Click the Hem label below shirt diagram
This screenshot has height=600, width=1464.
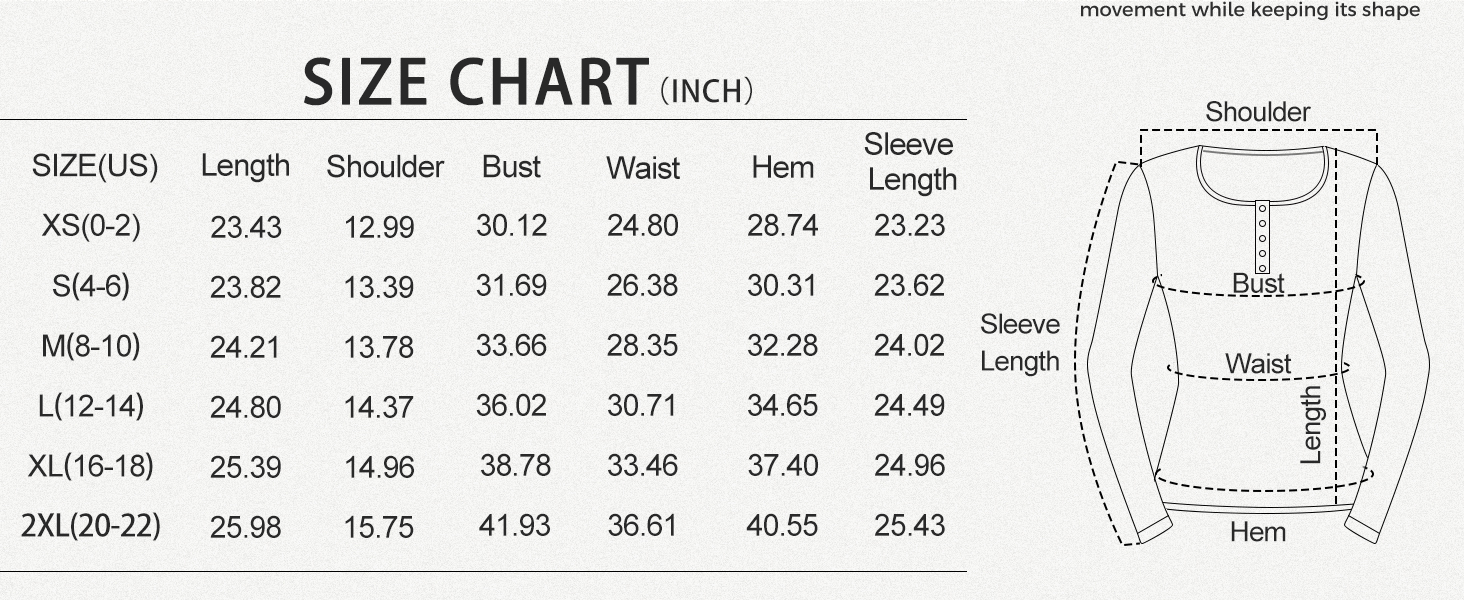[1257, 532]
